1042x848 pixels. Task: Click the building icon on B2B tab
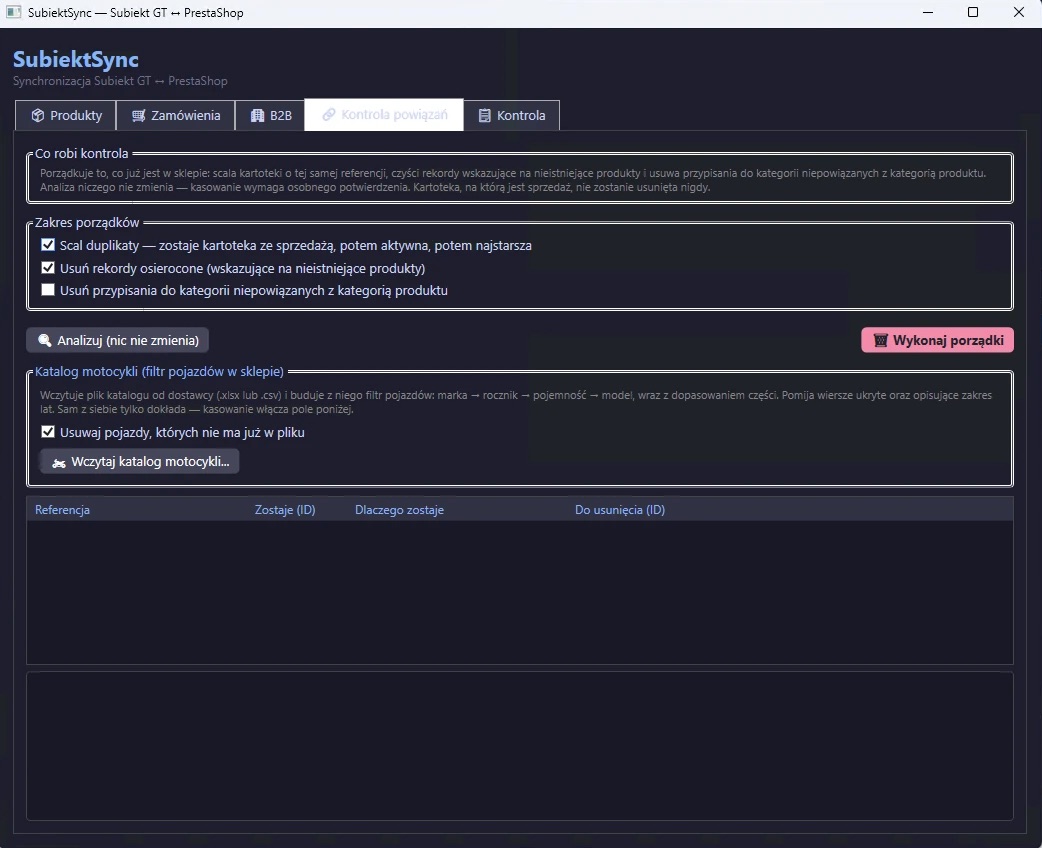click(257, 116)
